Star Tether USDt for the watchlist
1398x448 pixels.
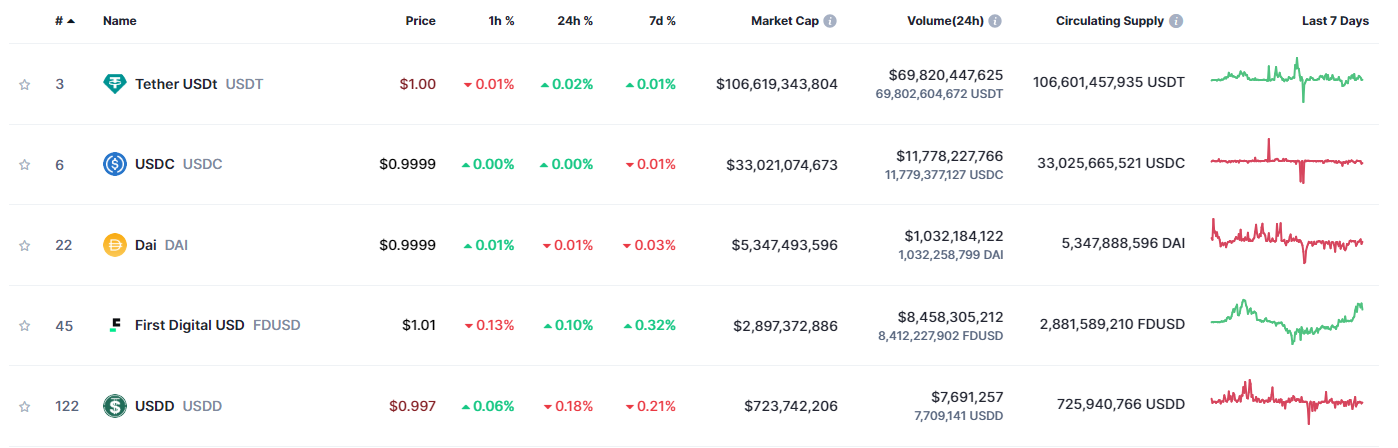pyautogui.click(x=25, y=85)
